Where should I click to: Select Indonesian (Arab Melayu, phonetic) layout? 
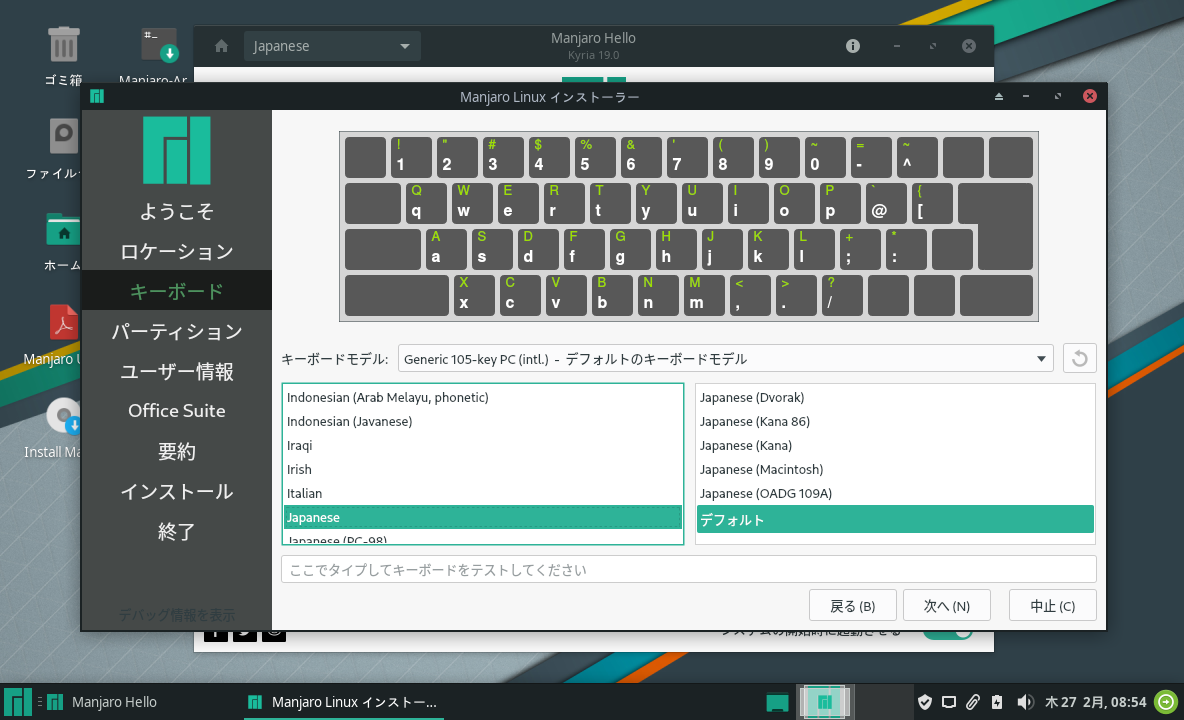coord(483,397)
